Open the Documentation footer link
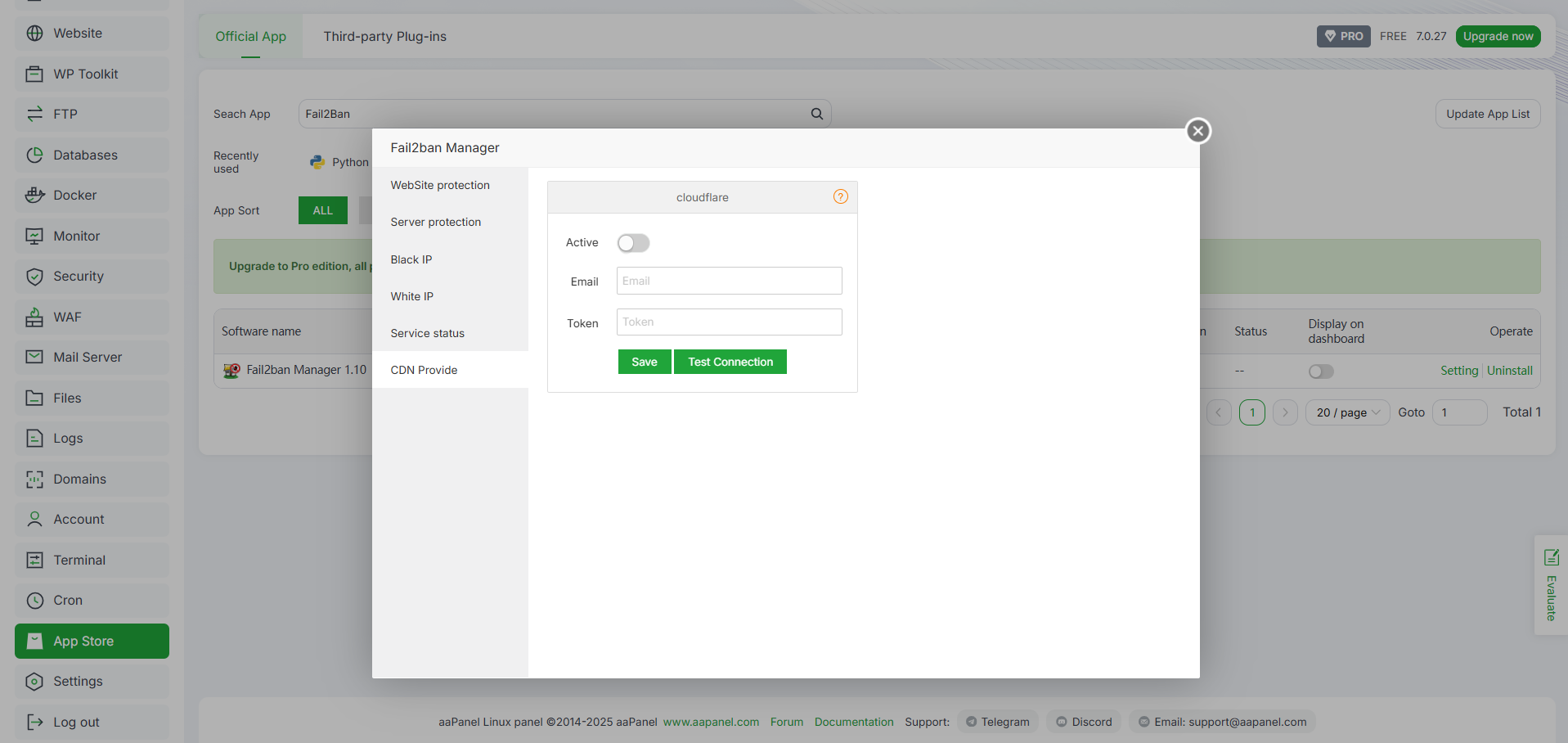 click(x=854, y=722)
